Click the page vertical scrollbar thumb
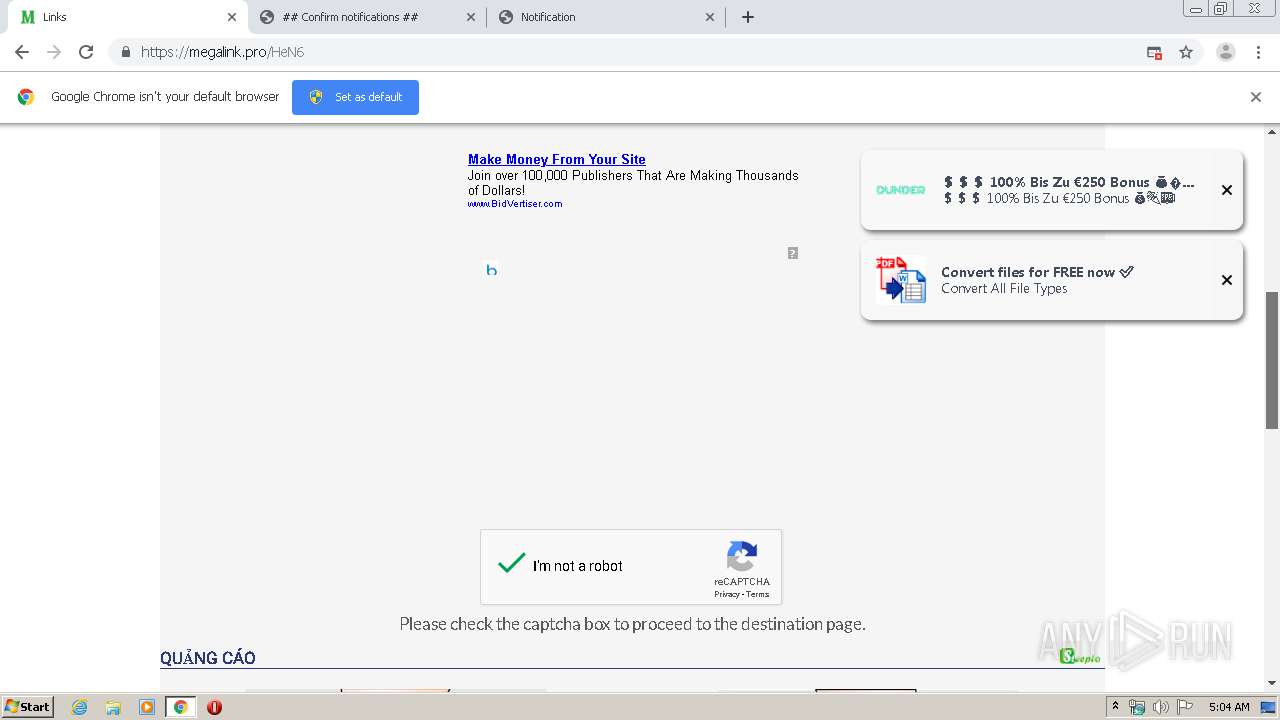 click(x=1272, y=360)
